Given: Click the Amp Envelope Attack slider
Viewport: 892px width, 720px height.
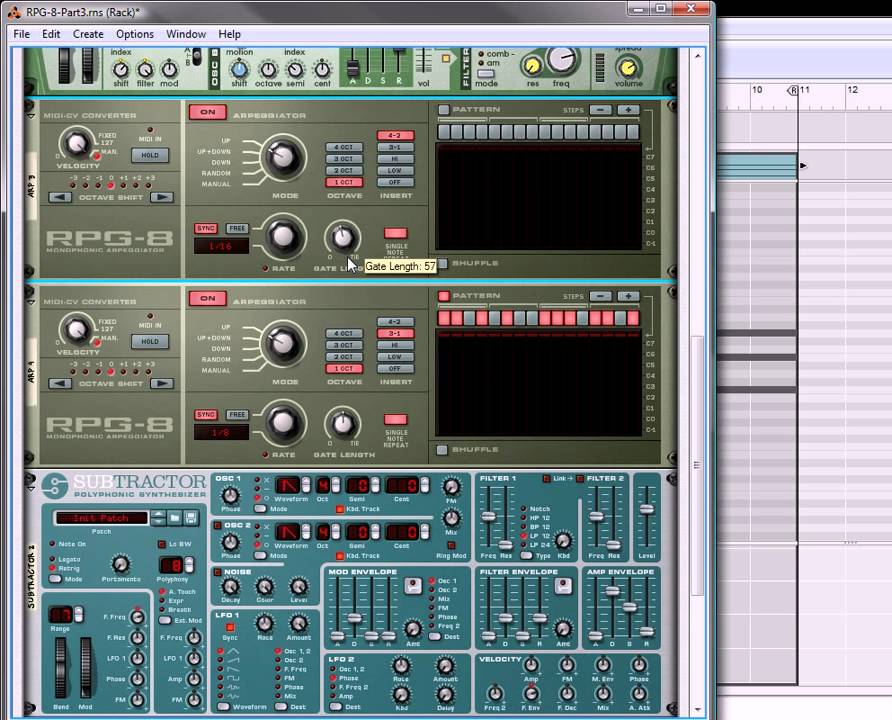Looking at the screenshot, I should (x=595, y=635).
